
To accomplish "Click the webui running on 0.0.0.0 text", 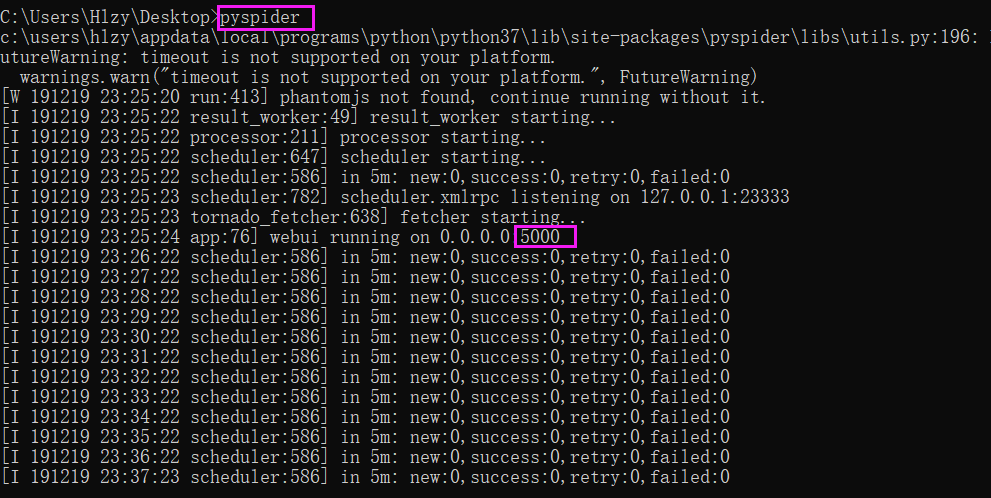I will 390,237.
